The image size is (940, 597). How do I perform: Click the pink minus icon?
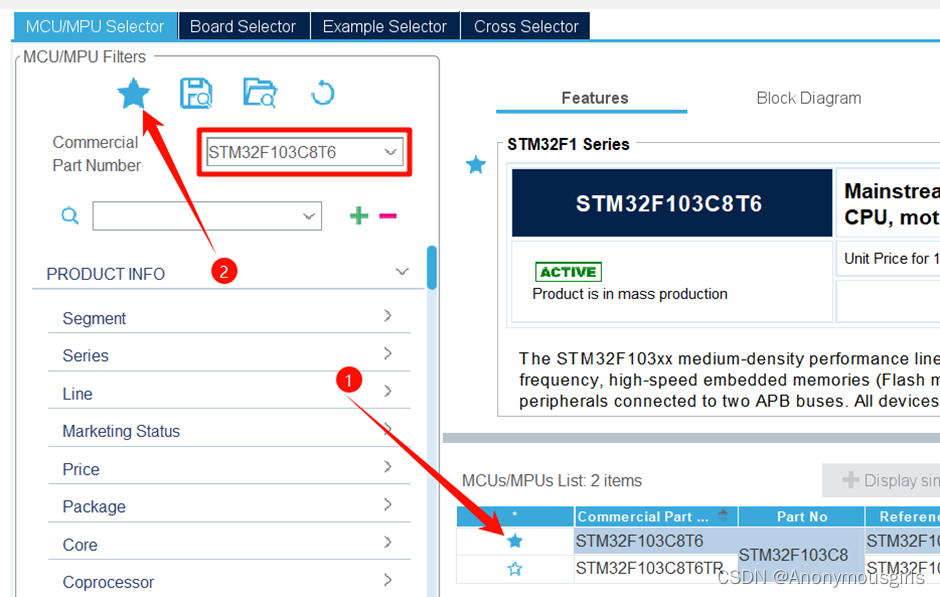[x=388, y=216]
